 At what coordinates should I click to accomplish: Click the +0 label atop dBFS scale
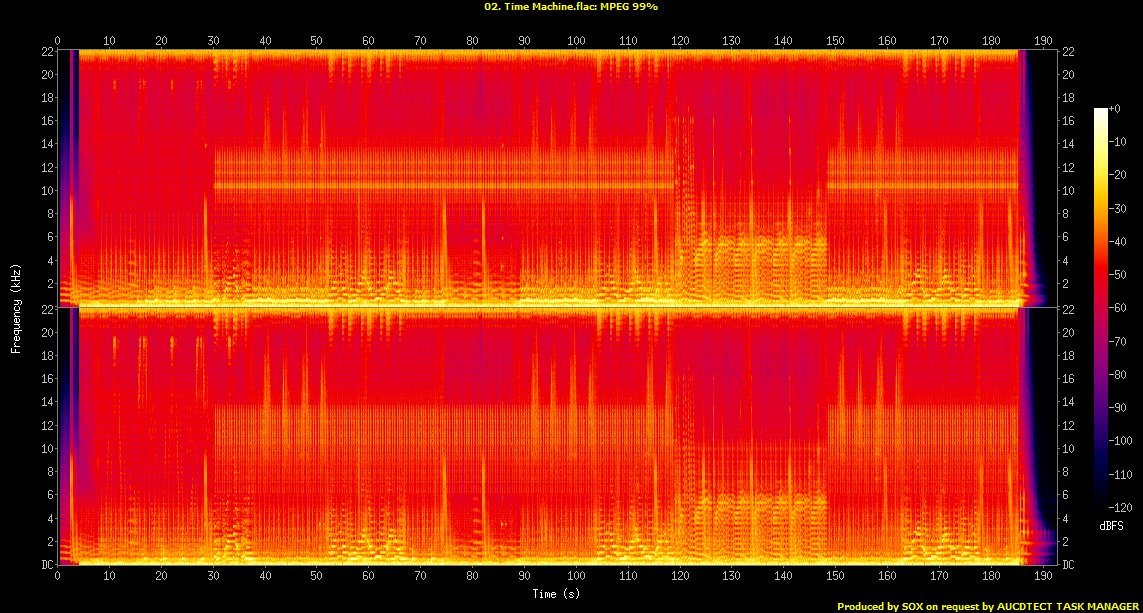coord(1115,109)
